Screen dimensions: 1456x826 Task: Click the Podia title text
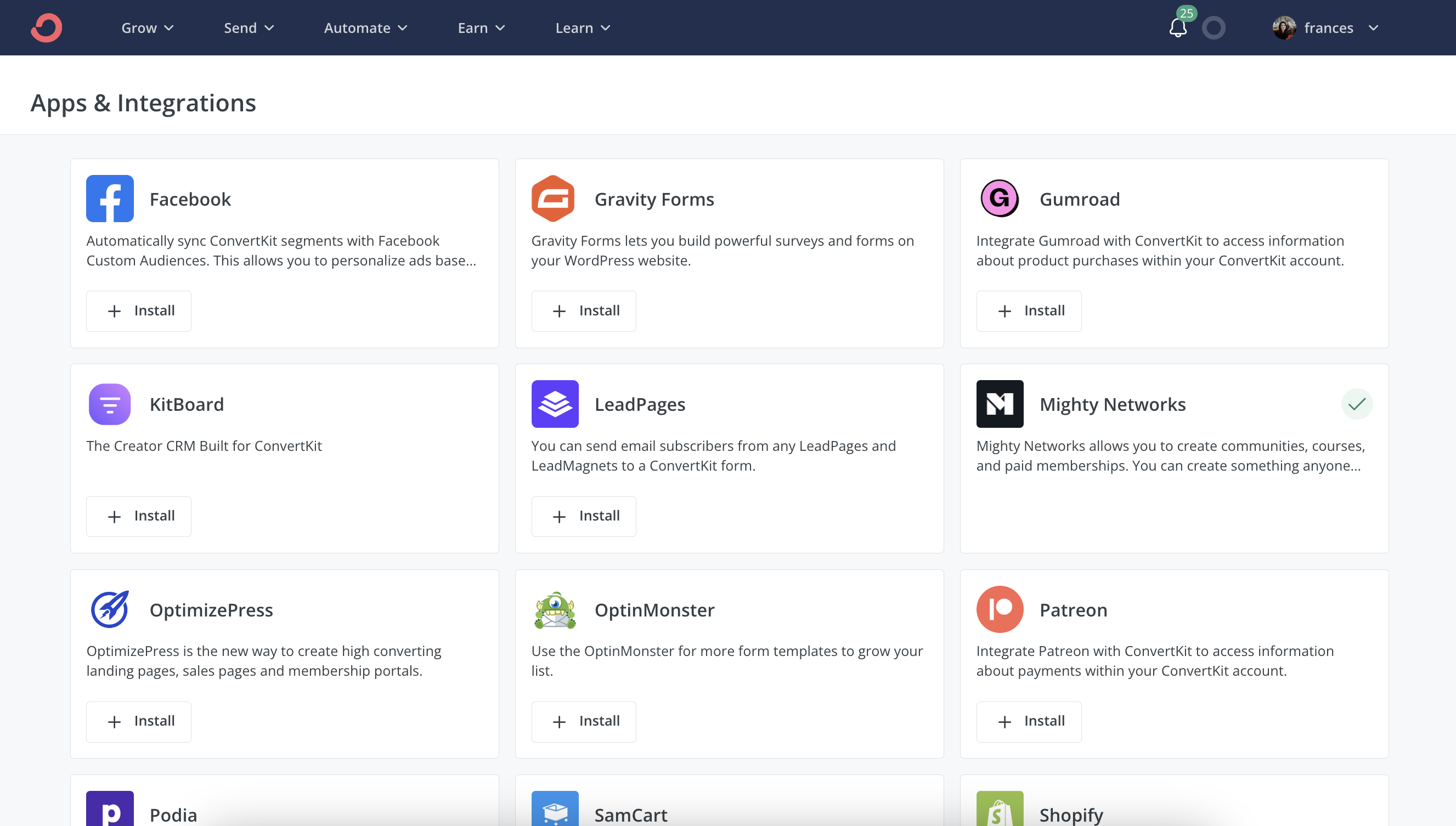point(173,815)
